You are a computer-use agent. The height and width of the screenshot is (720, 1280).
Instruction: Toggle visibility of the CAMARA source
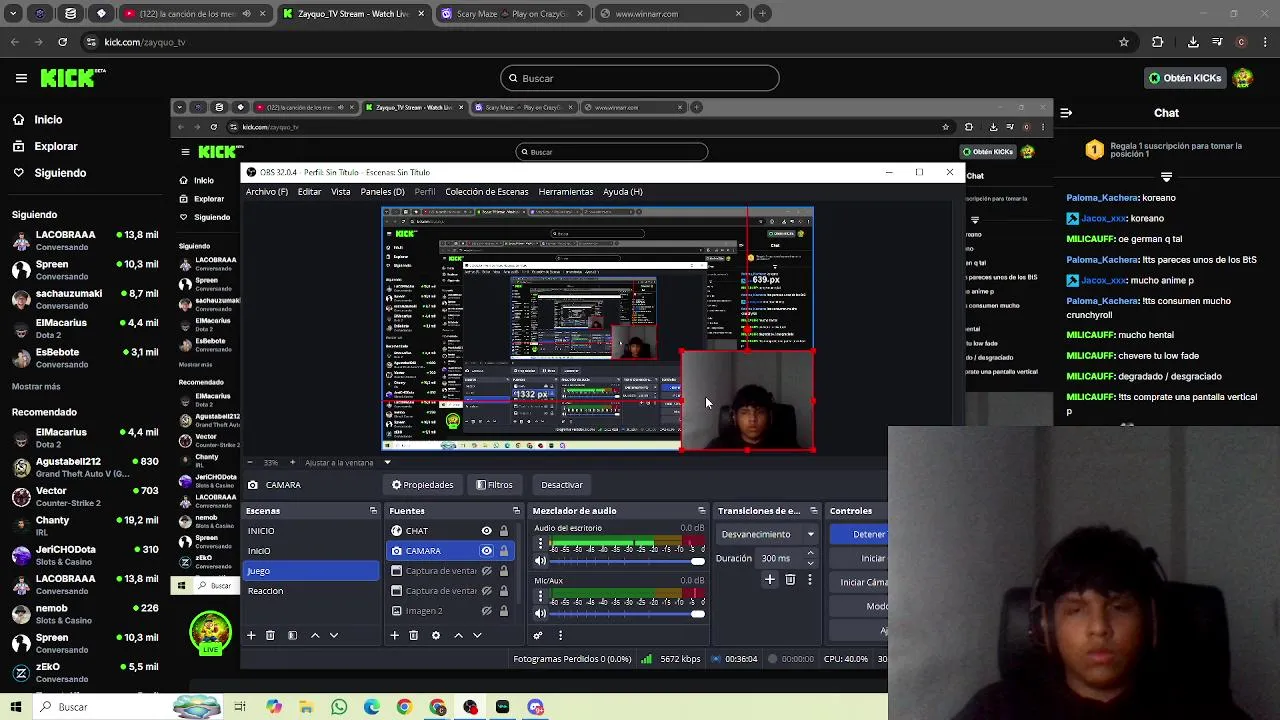[x=487, y=551]
